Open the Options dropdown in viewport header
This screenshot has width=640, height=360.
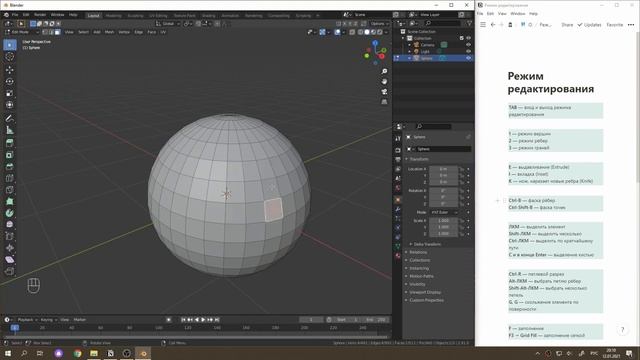[379, 24]
